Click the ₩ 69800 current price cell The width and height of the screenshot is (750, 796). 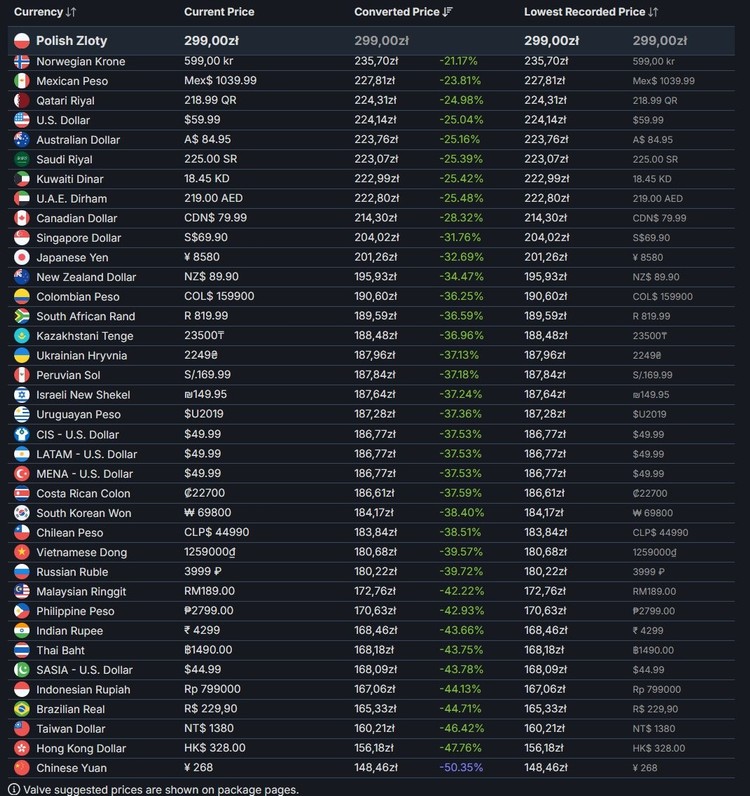coord(207,513)
